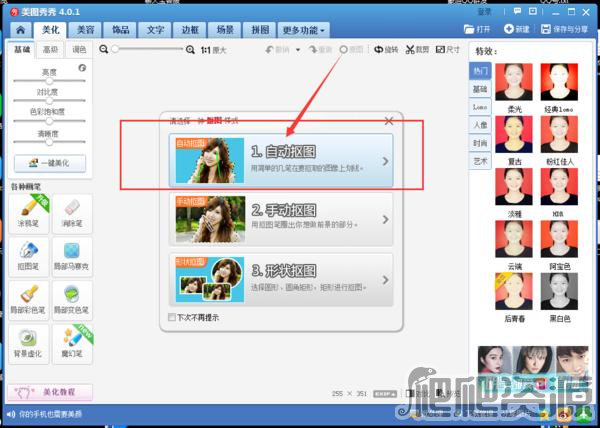This screenshot has width=600, height=428.
Task: Switch to the 文字 tab
Action: point(155,30)
